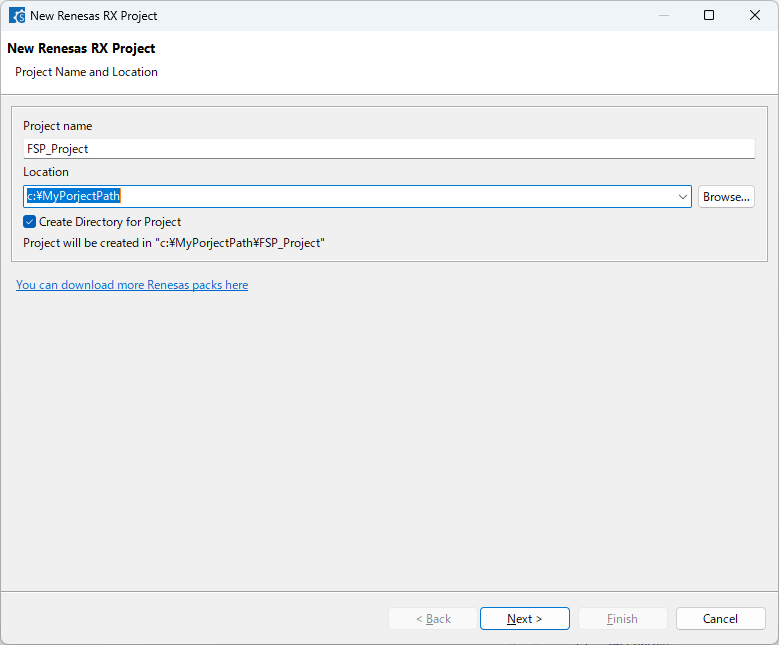Click the 'New Renesas RX Project' bold heading
779x645 pixels.
click(81, 48)
